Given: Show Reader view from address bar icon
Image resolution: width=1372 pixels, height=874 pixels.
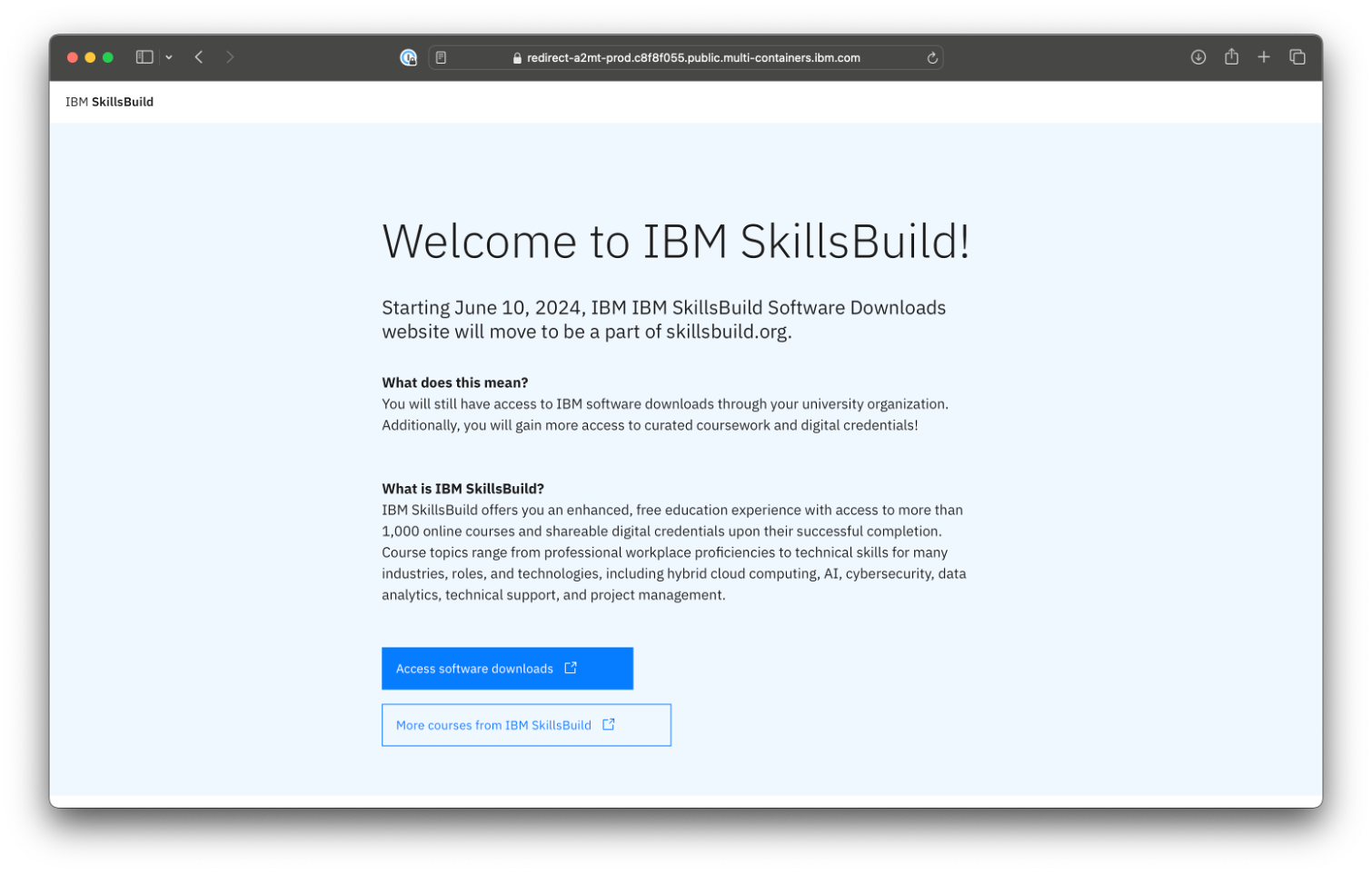Looking at the screenshot, I should tap(442, 57).
